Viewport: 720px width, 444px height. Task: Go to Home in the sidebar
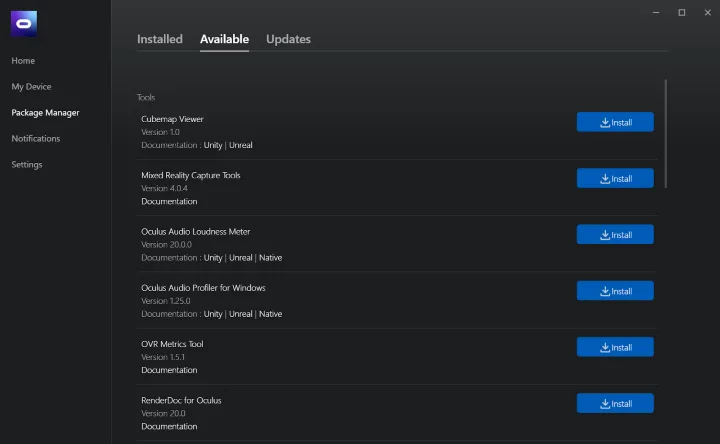tap(23, 61)
